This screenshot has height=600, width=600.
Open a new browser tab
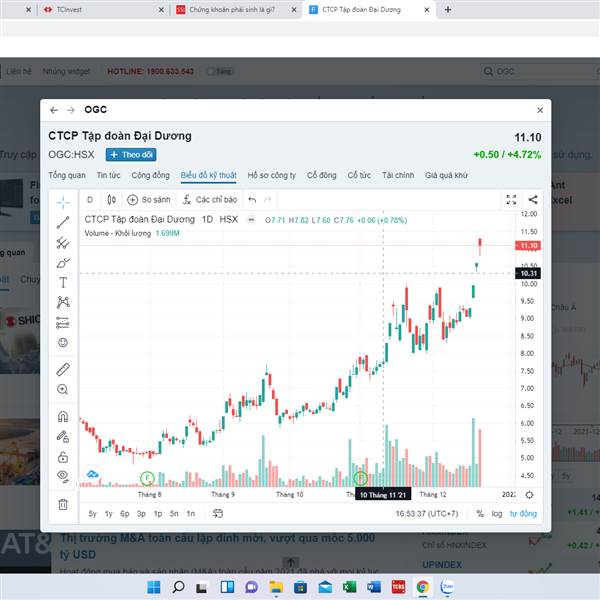point(448,10)
